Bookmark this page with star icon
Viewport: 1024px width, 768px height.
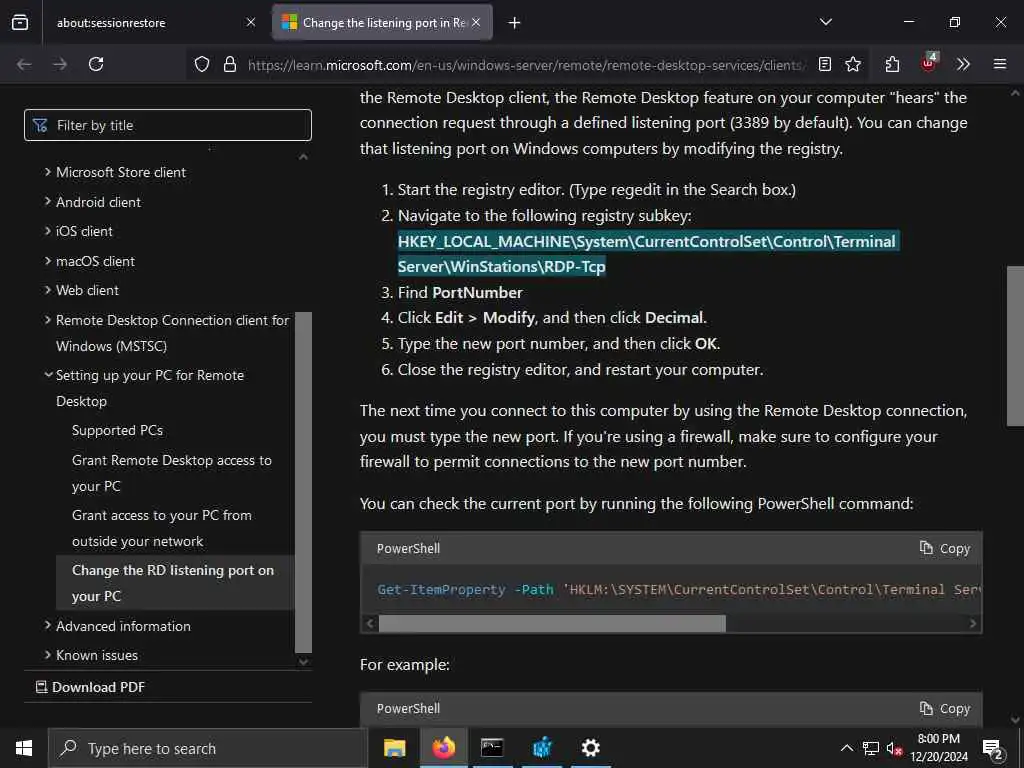tap(853, 64)
